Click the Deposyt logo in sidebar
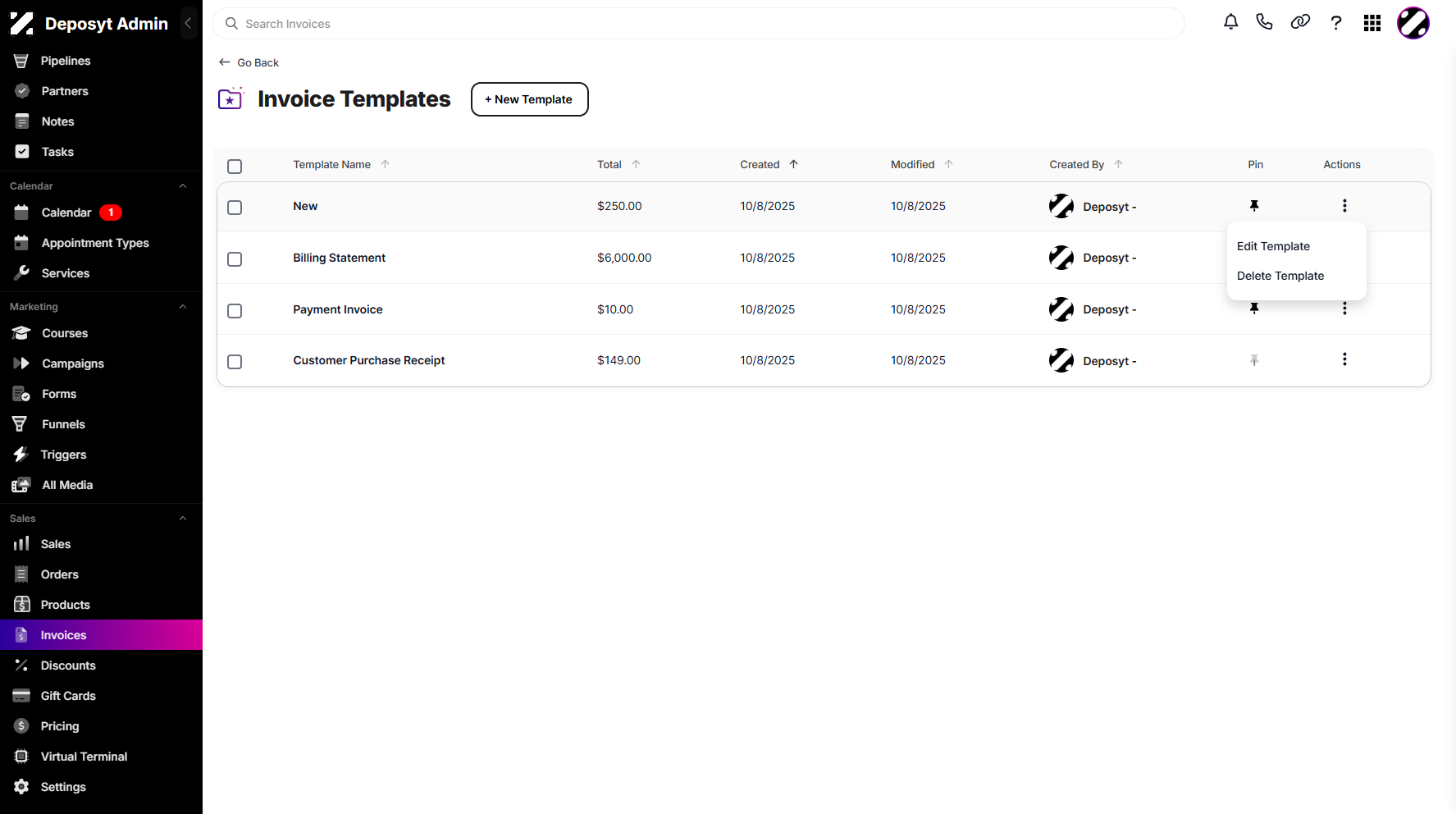This screenshot has height=814, width=1456. point(22,24)
